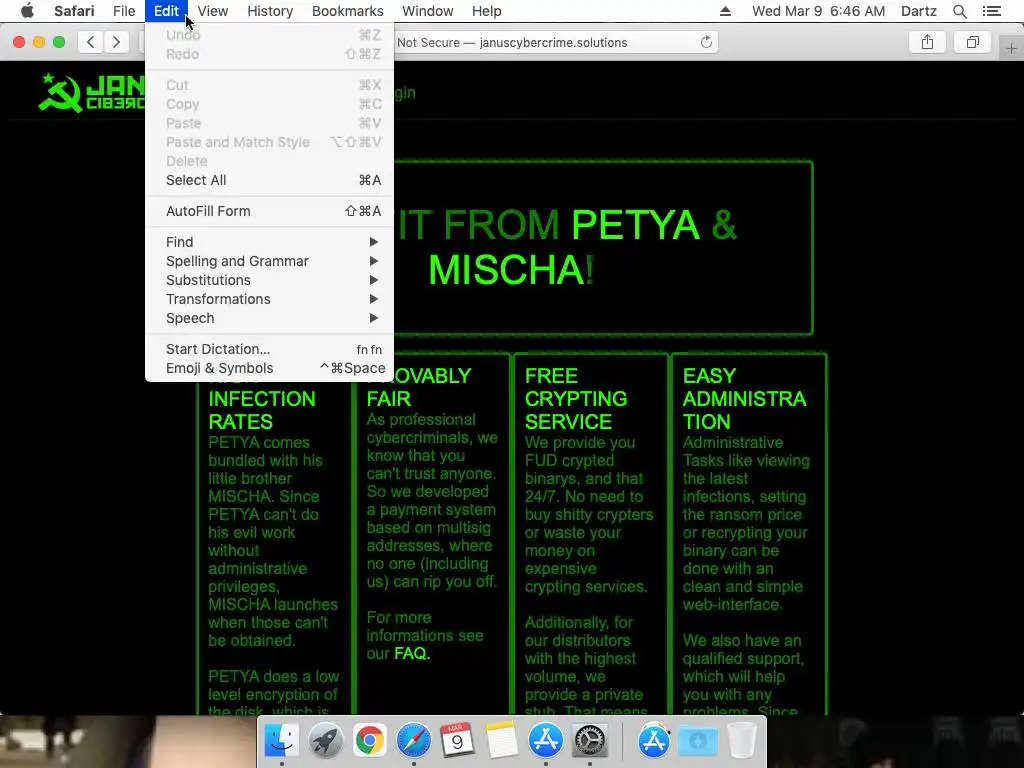Open Google Chrome from the Dock
The width and height of the screenshot is (1024, 768).
[370, 740]
